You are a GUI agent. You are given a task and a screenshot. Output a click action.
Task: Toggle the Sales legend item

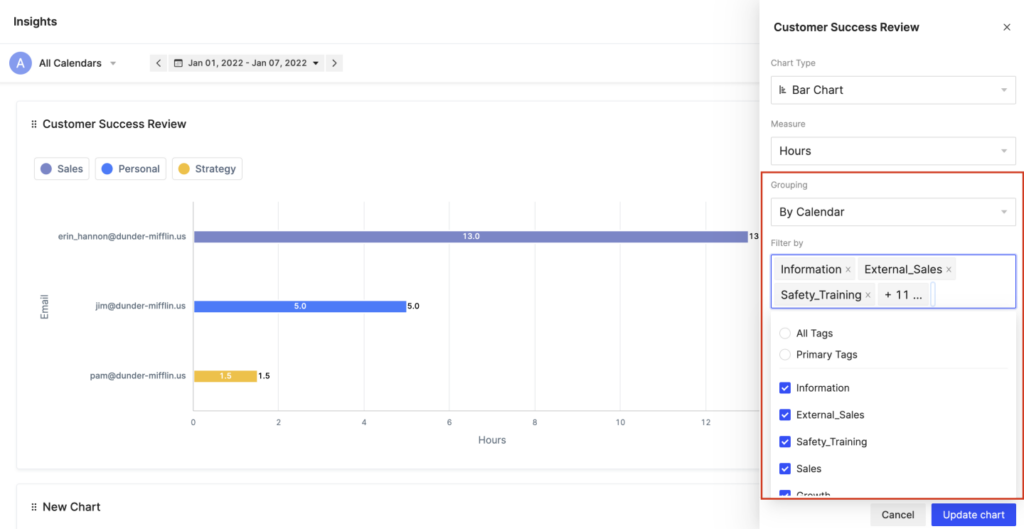(x=61, y=168)
